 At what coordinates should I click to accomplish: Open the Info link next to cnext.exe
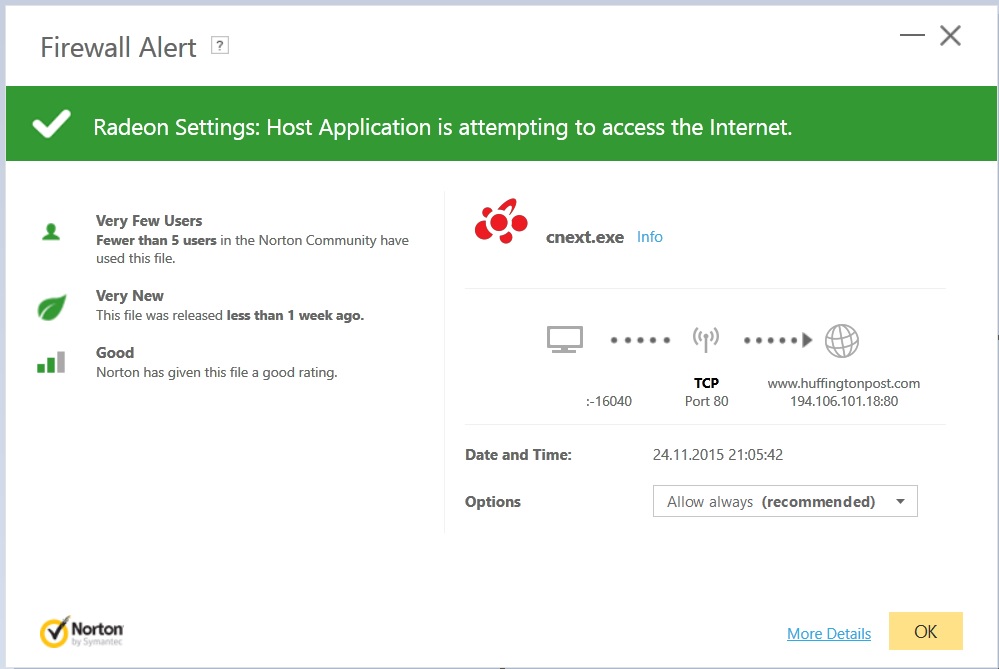[x=650, y=237]
